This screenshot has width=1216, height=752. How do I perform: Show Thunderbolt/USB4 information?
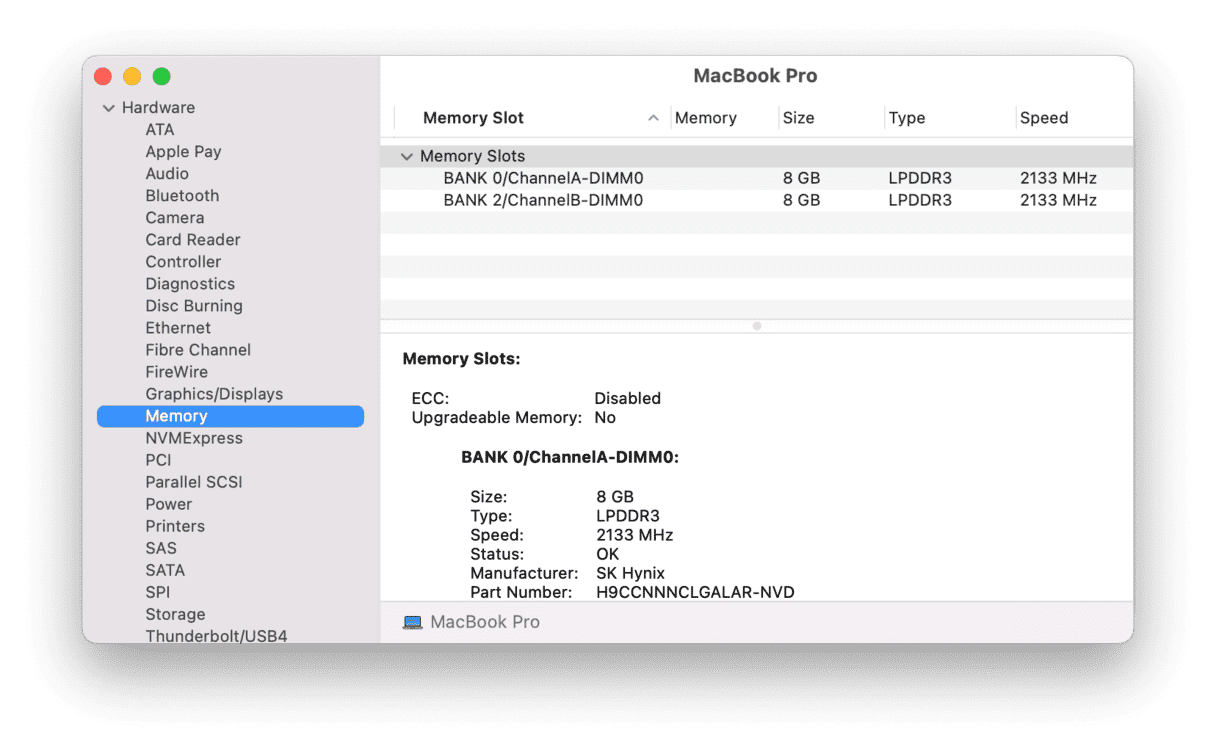point(216,636)
